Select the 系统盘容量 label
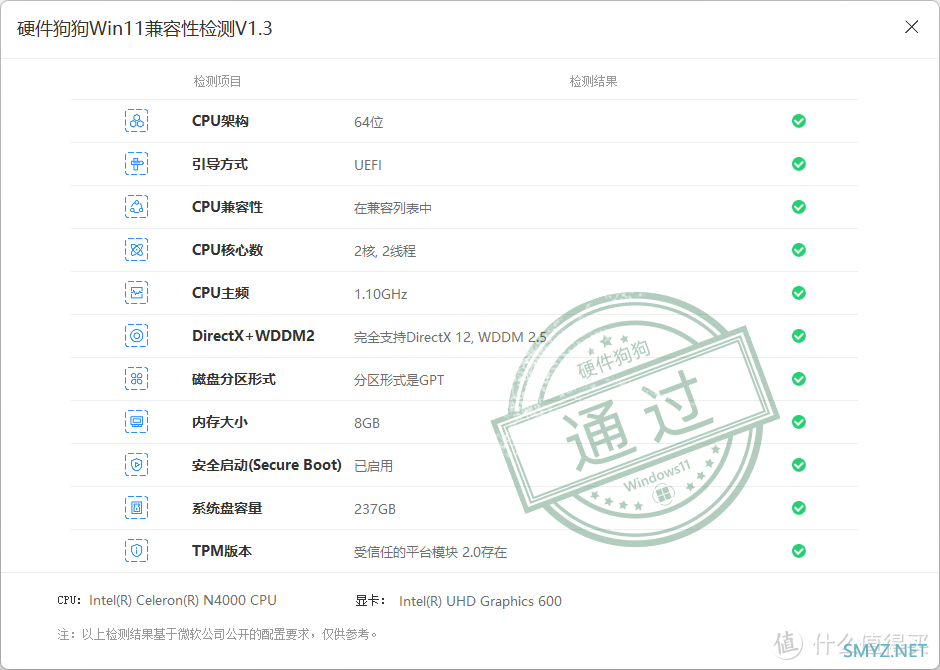The image size is (940, 670). pyautogui.click(x=227, y=508)
